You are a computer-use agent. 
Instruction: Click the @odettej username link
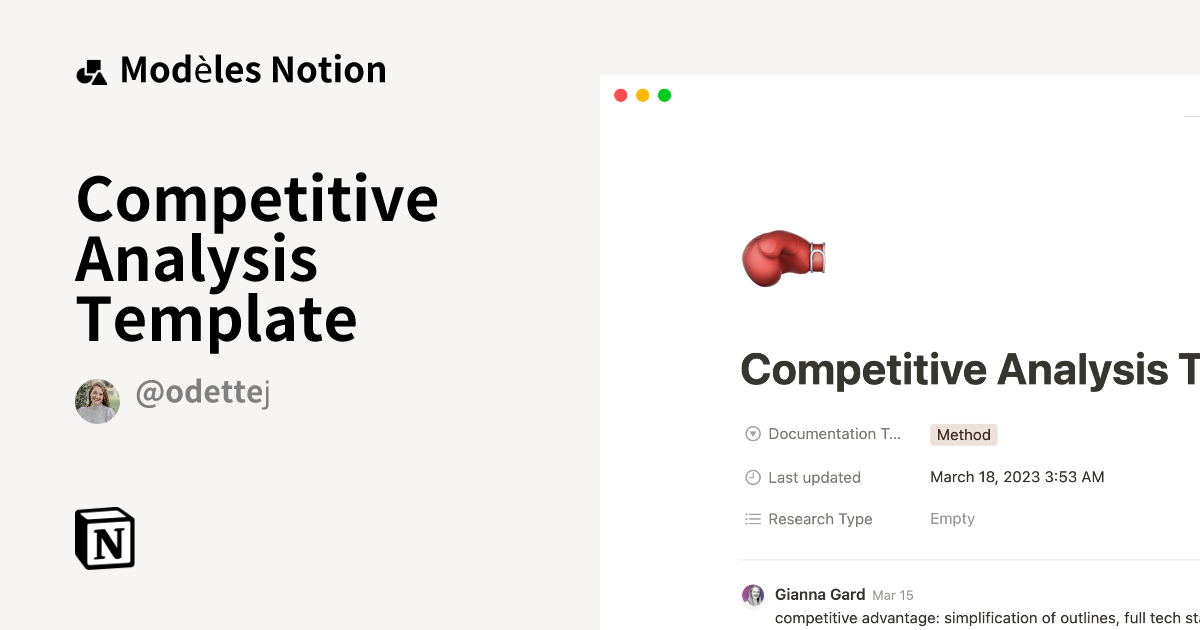(203, 392)
